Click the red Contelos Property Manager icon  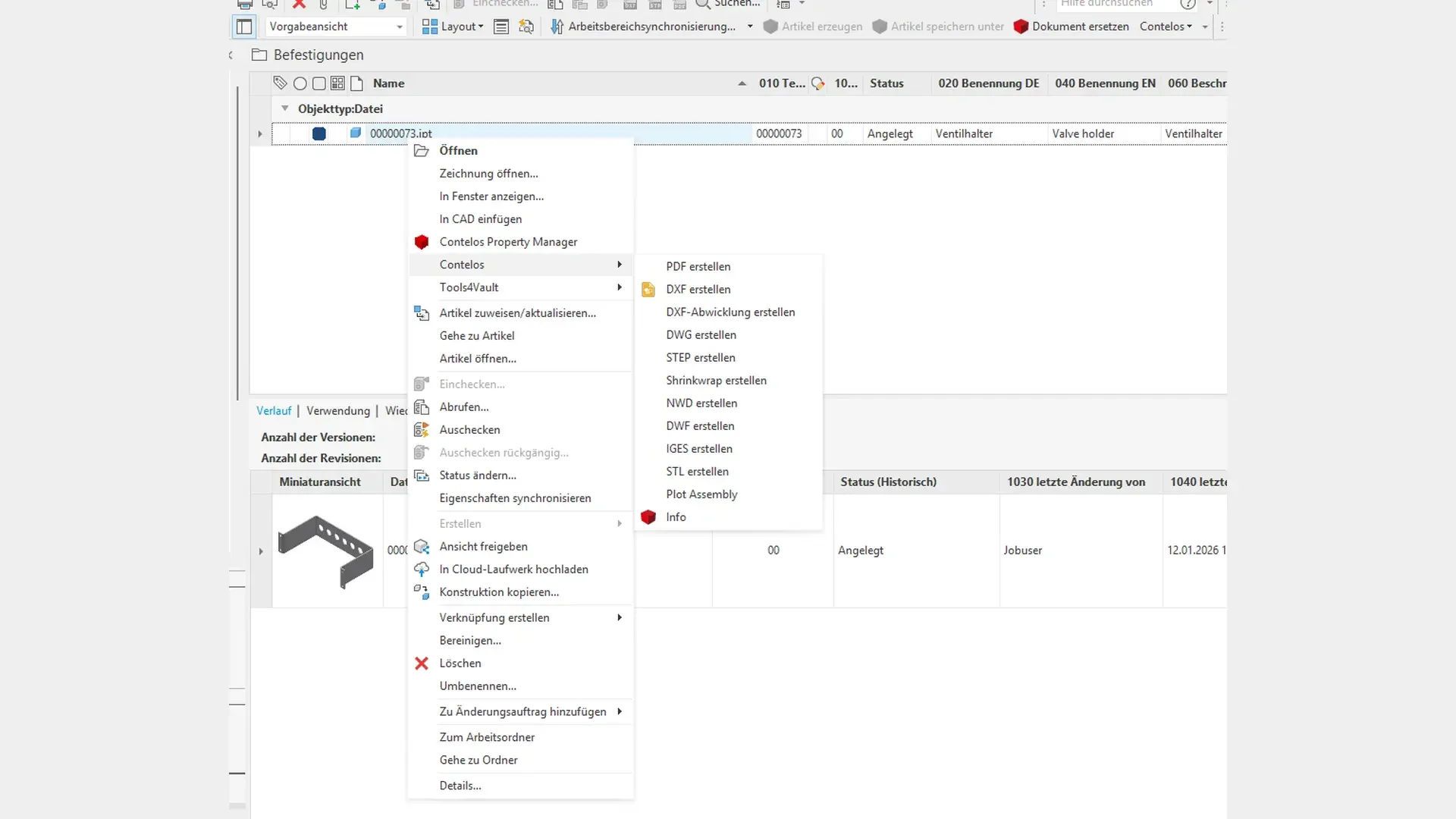click(x=422, y=242)
